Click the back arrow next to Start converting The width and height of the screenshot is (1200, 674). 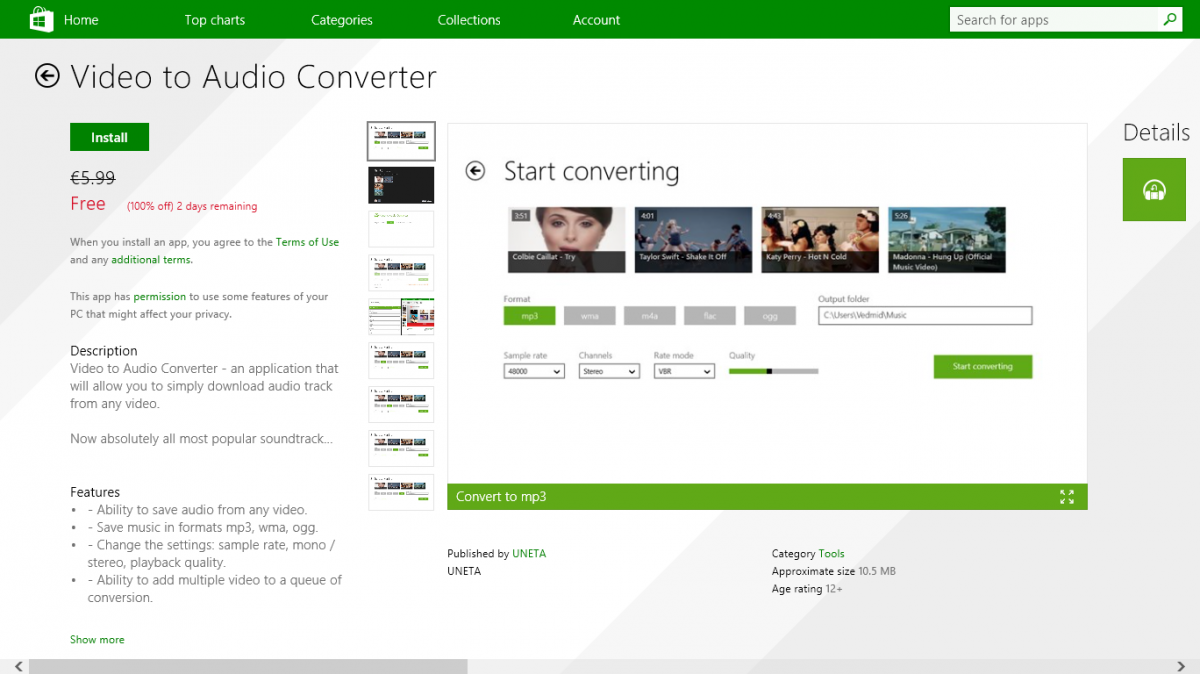(x=475, y=171)
